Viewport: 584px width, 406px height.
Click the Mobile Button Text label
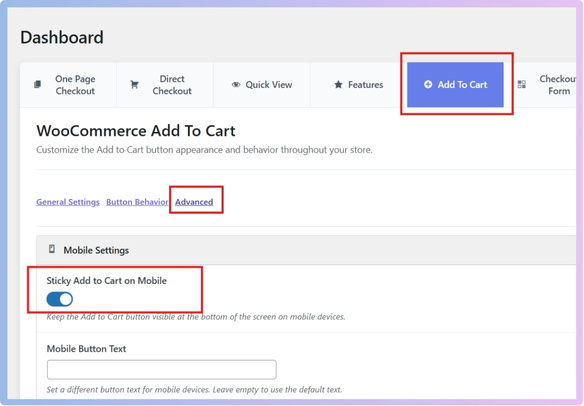coord(86,349)
